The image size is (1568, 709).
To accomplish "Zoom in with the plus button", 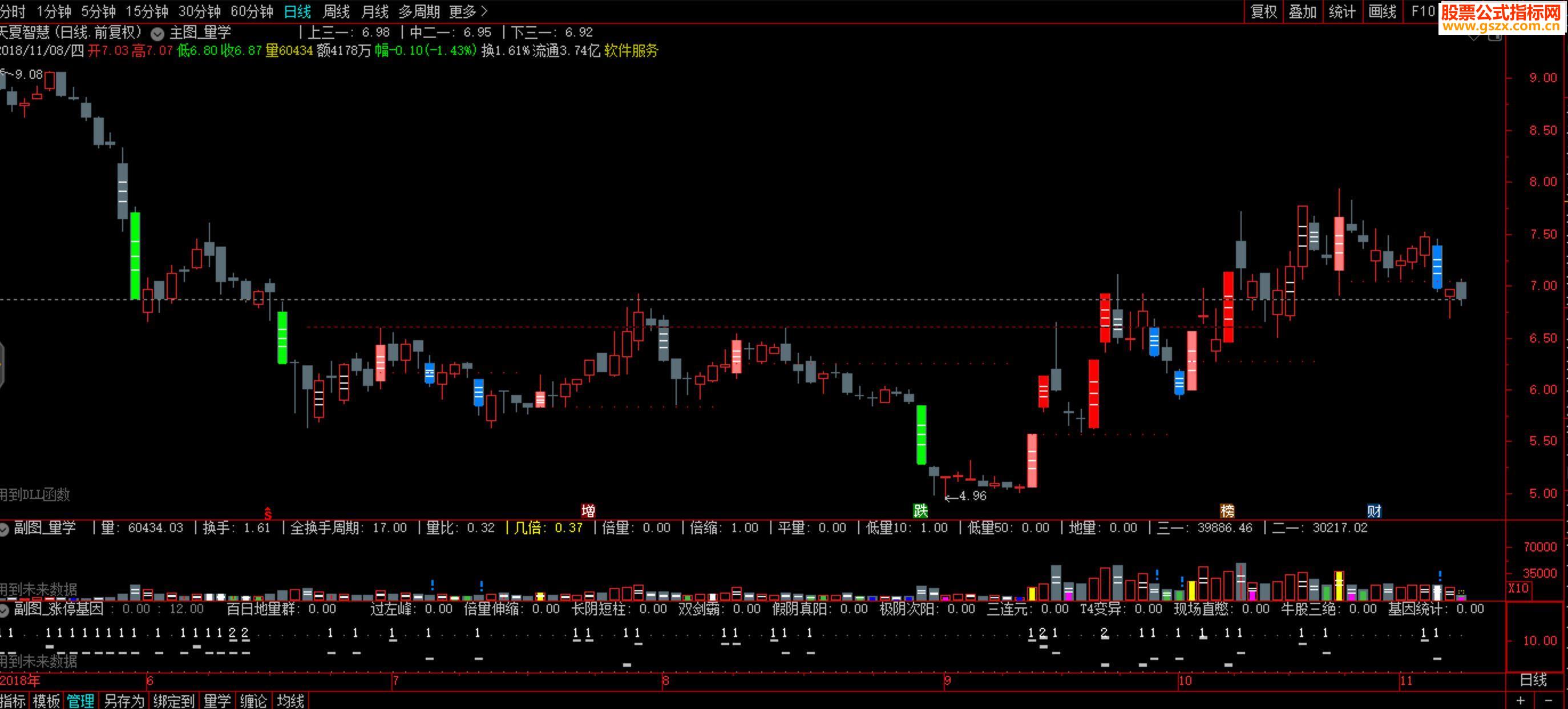I will click(1521, 700).
